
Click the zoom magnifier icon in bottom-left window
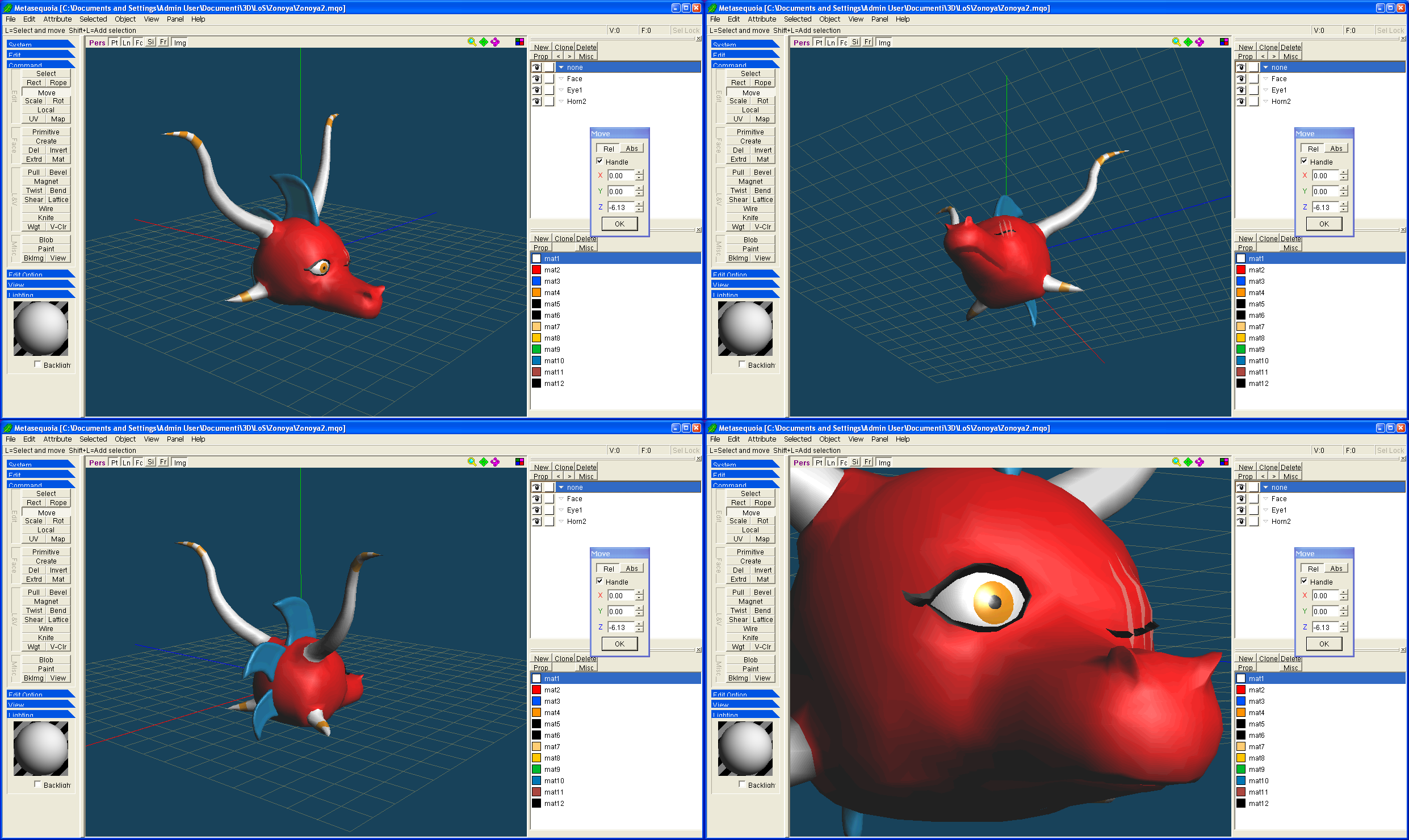tap(472, 462)
